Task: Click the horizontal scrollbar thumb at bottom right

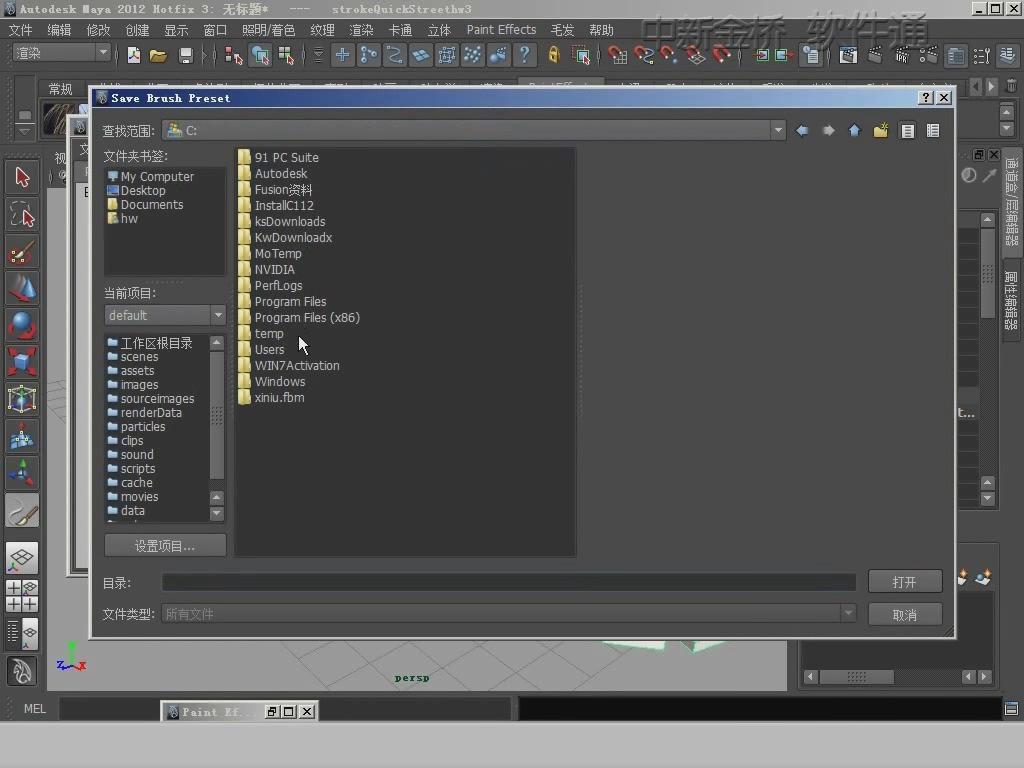Action: (856, 677)
